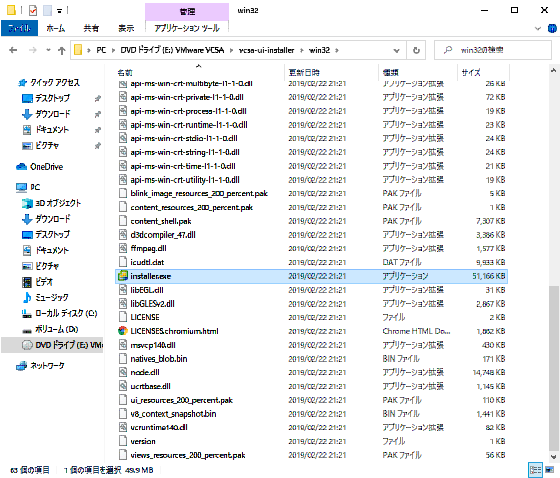The width and height of the screenshot is (560, 478).
Task: Click the Properties checkmark icon in title bar
Action: point(33,10)
